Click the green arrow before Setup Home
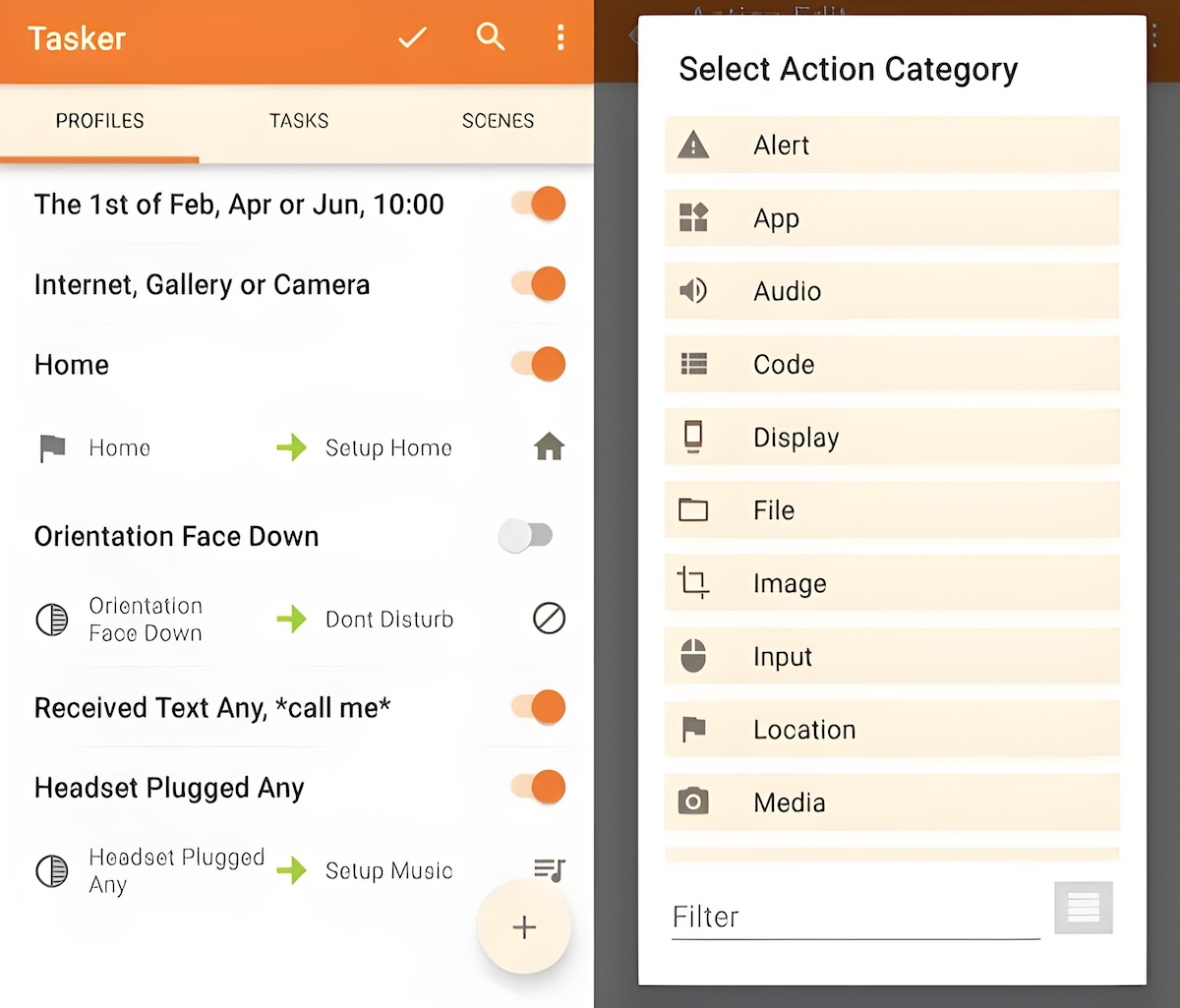Viewport: 1180px width, 1008px height. [x=291, y=448]
